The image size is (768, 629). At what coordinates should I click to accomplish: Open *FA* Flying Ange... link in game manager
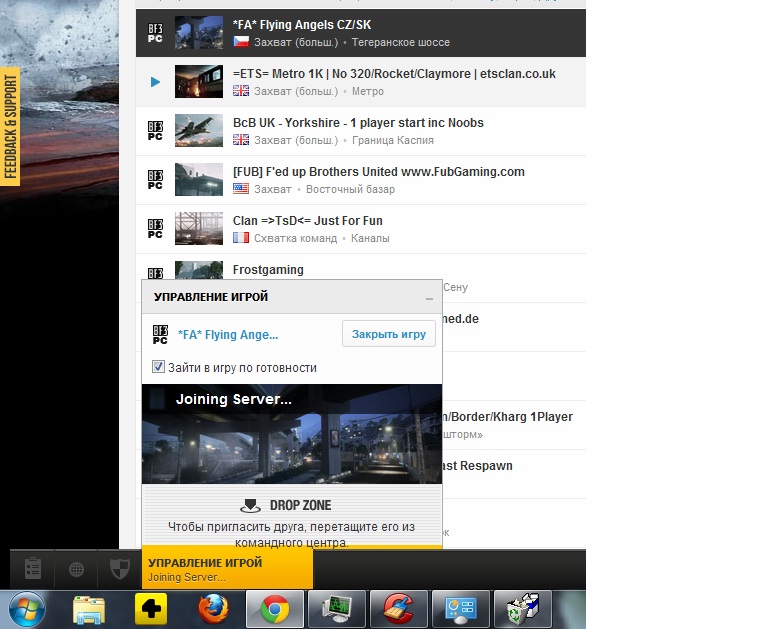click(228, 335)
